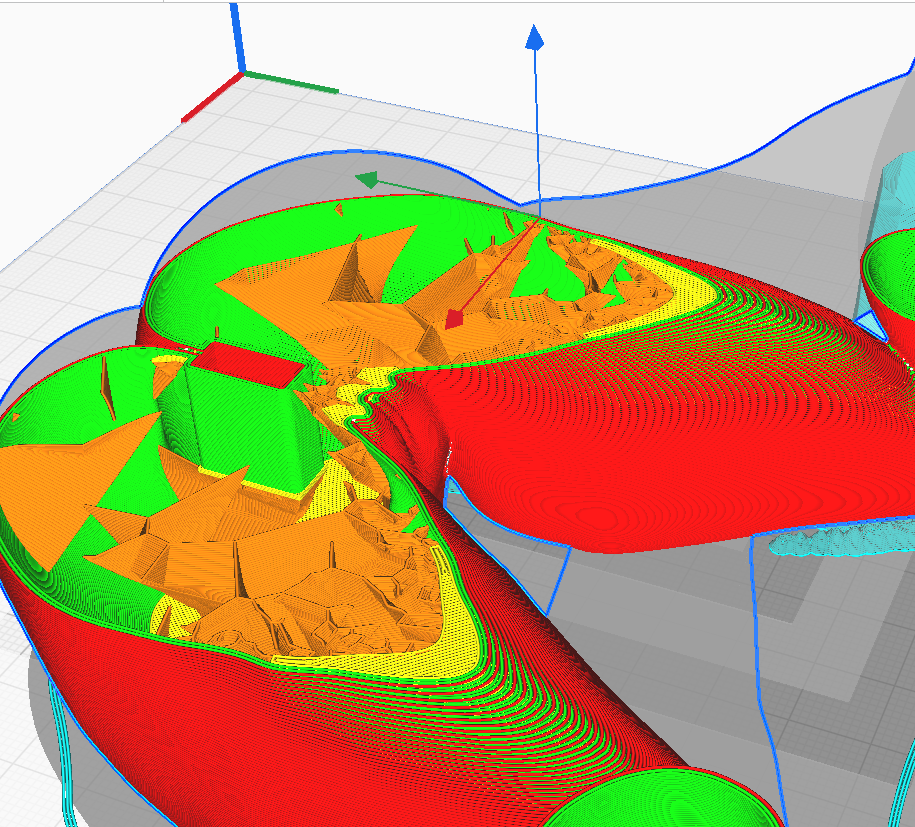The image size is (915, 827).
Task: Select the red X-axis arrow head
Action: pyautogui.click(x=455, y=318)
